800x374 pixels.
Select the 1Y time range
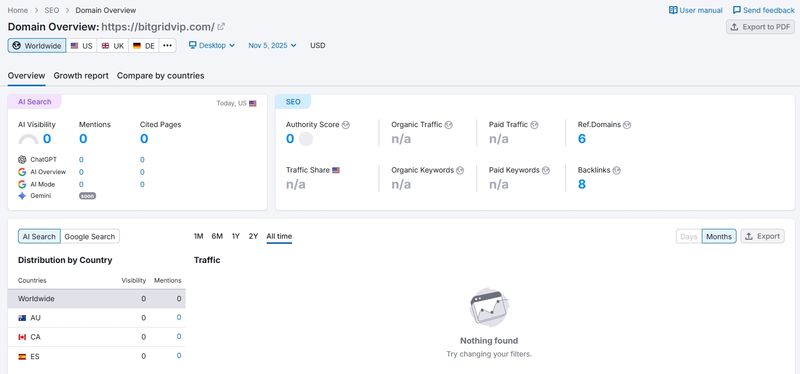tap(236, 236)
